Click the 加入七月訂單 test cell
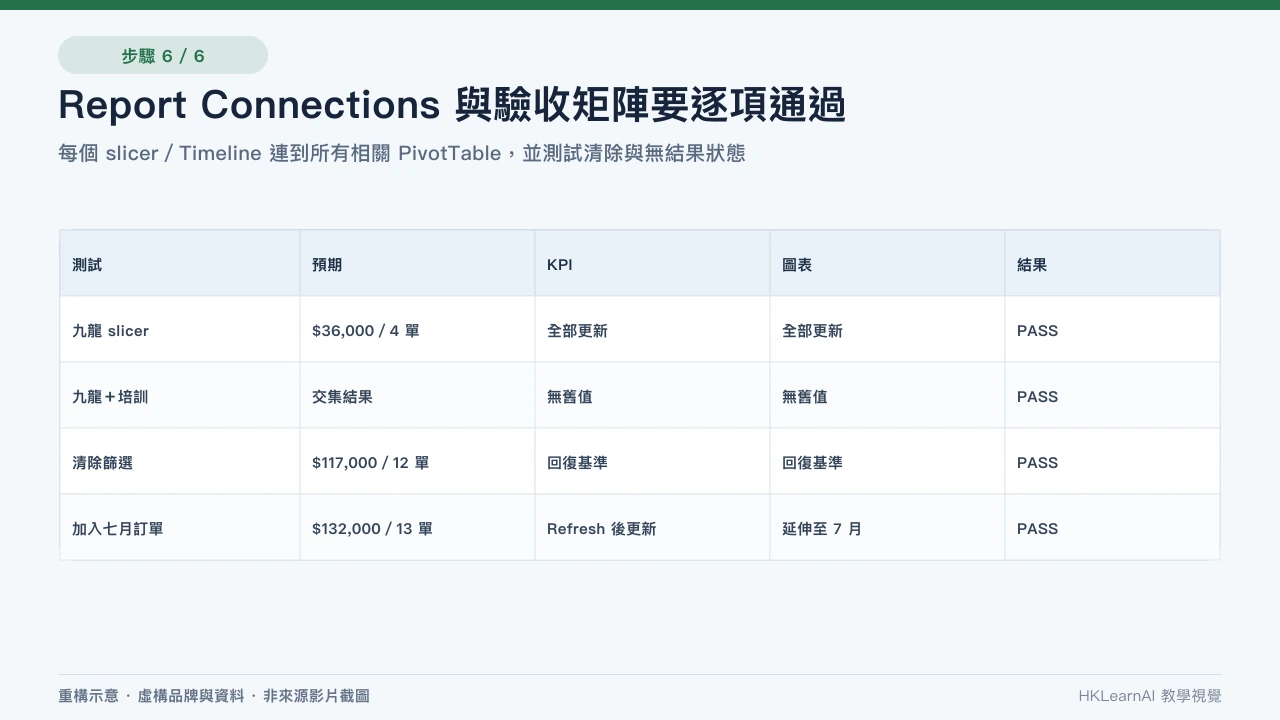 [180, 528]
